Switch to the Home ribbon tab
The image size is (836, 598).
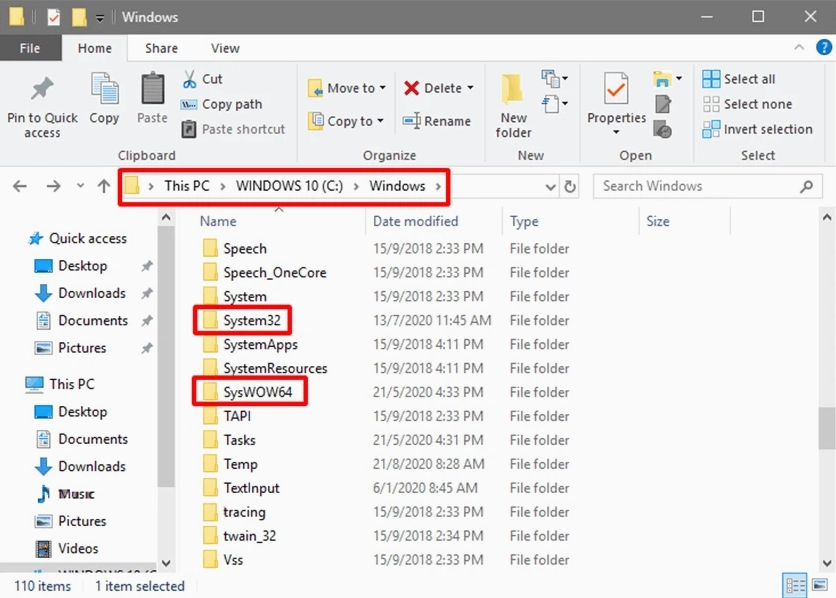(95, 48)
